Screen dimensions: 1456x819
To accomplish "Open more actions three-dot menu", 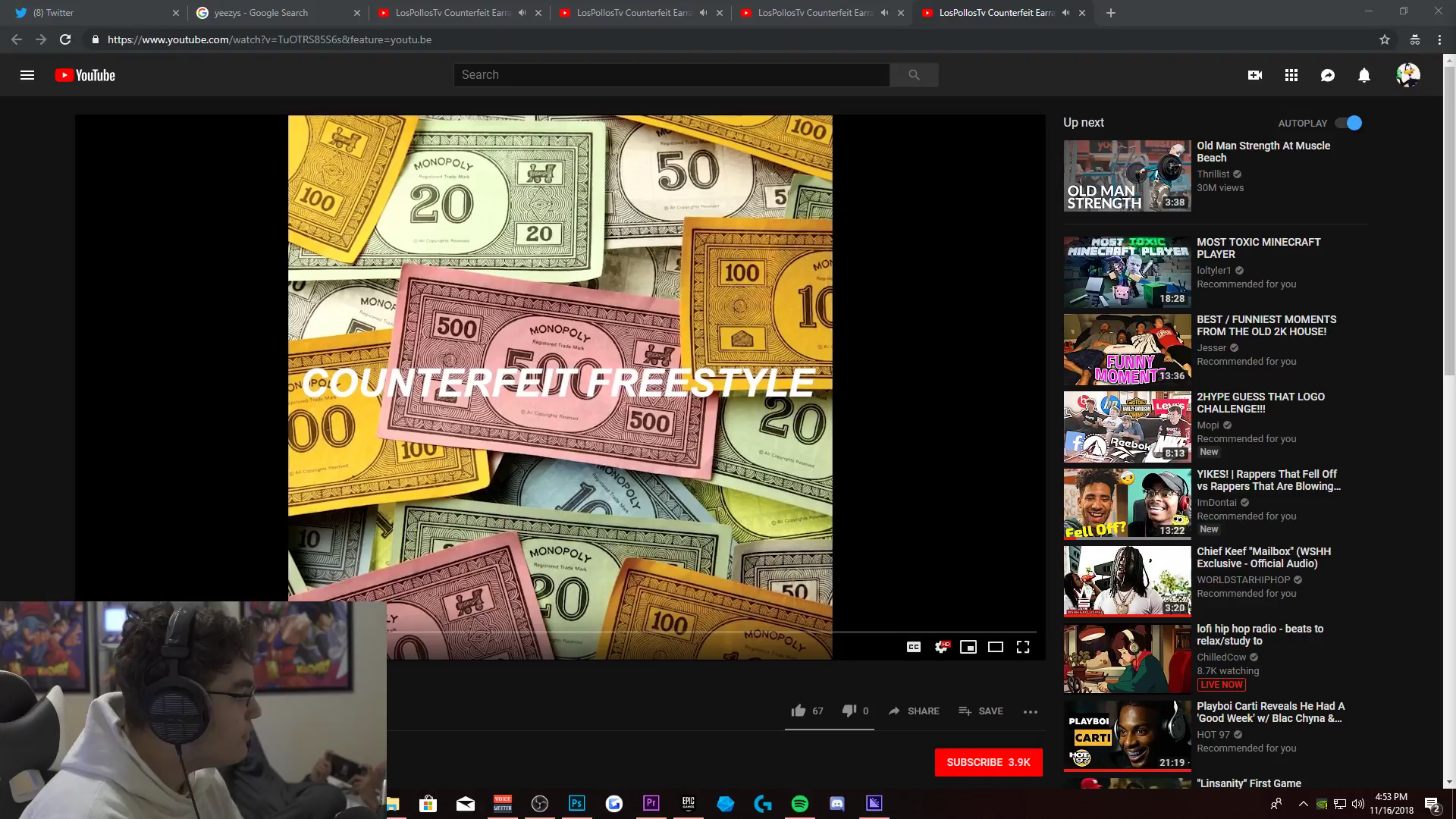I will click(1030, 711).
